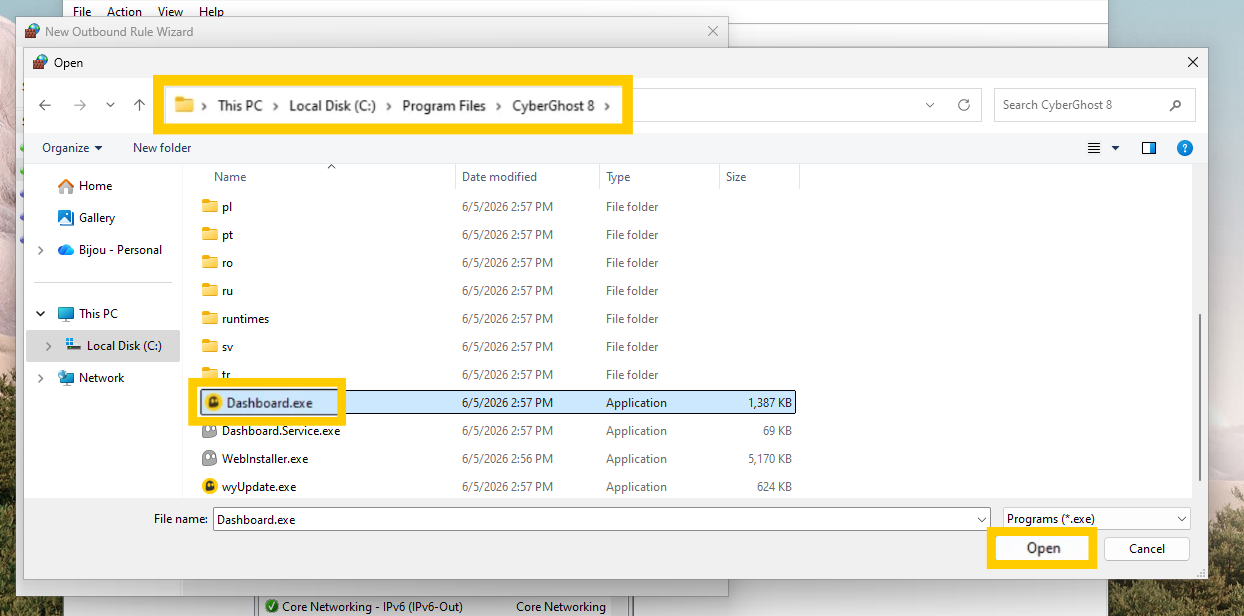Expand the Local Disk (C:) node
1244x616 pixels.
pos(48,346)
